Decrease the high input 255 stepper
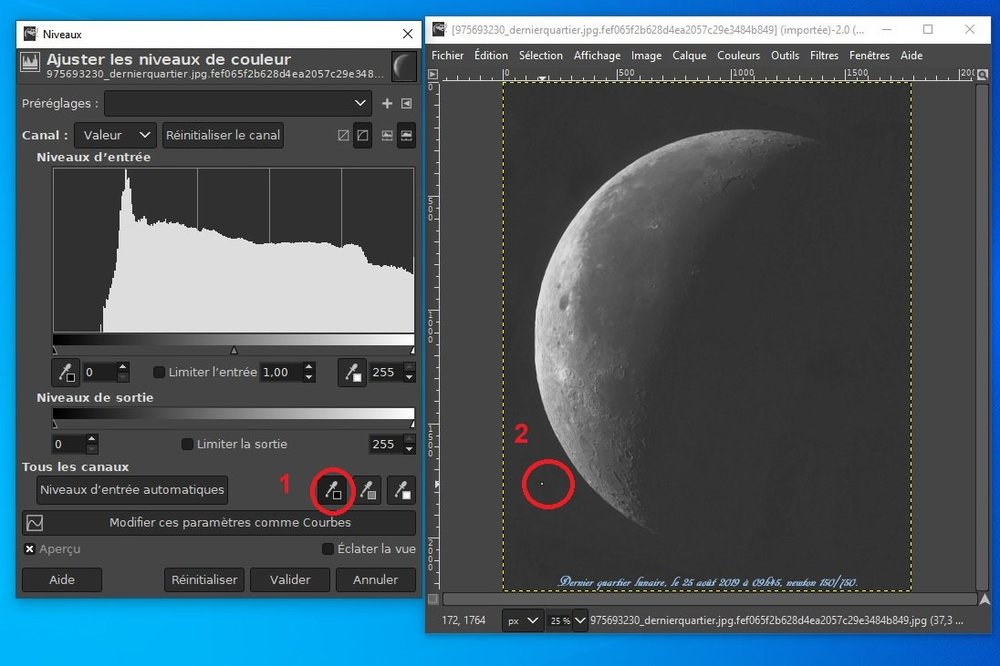Image resolution: width=1000 pixels, height=666 pixels. point(409,378)
